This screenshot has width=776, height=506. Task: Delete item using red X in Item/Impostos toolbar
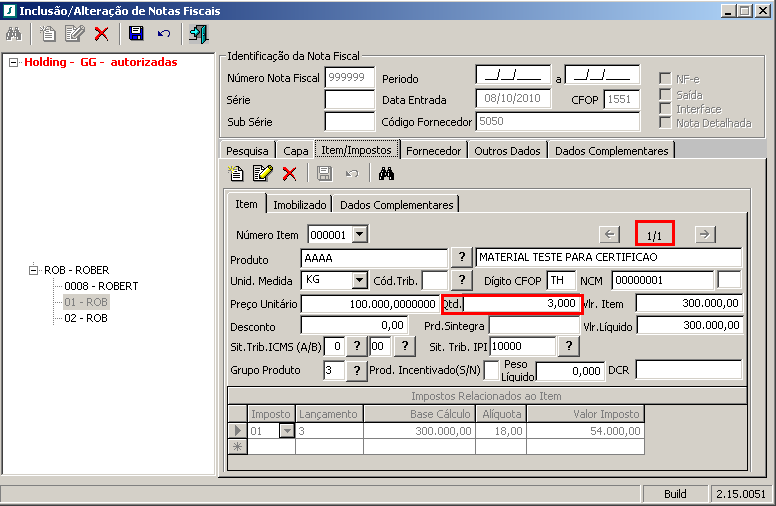[x=290, y=174]
